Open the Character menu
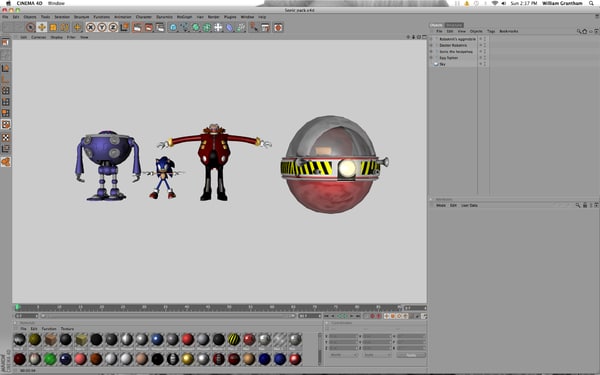The width and height of the screenshot is (600, 375). click(143, 17)
